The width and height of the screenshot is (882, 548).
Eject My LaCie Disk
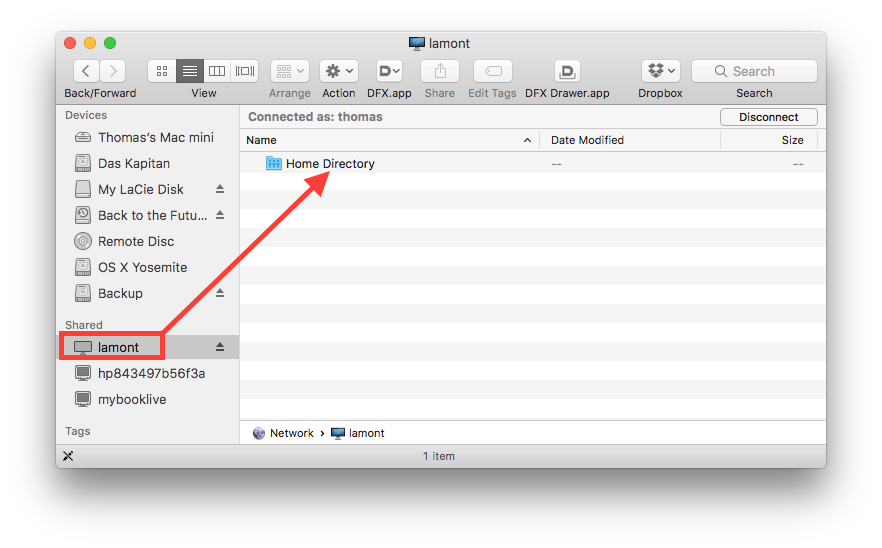click(220, 189)
